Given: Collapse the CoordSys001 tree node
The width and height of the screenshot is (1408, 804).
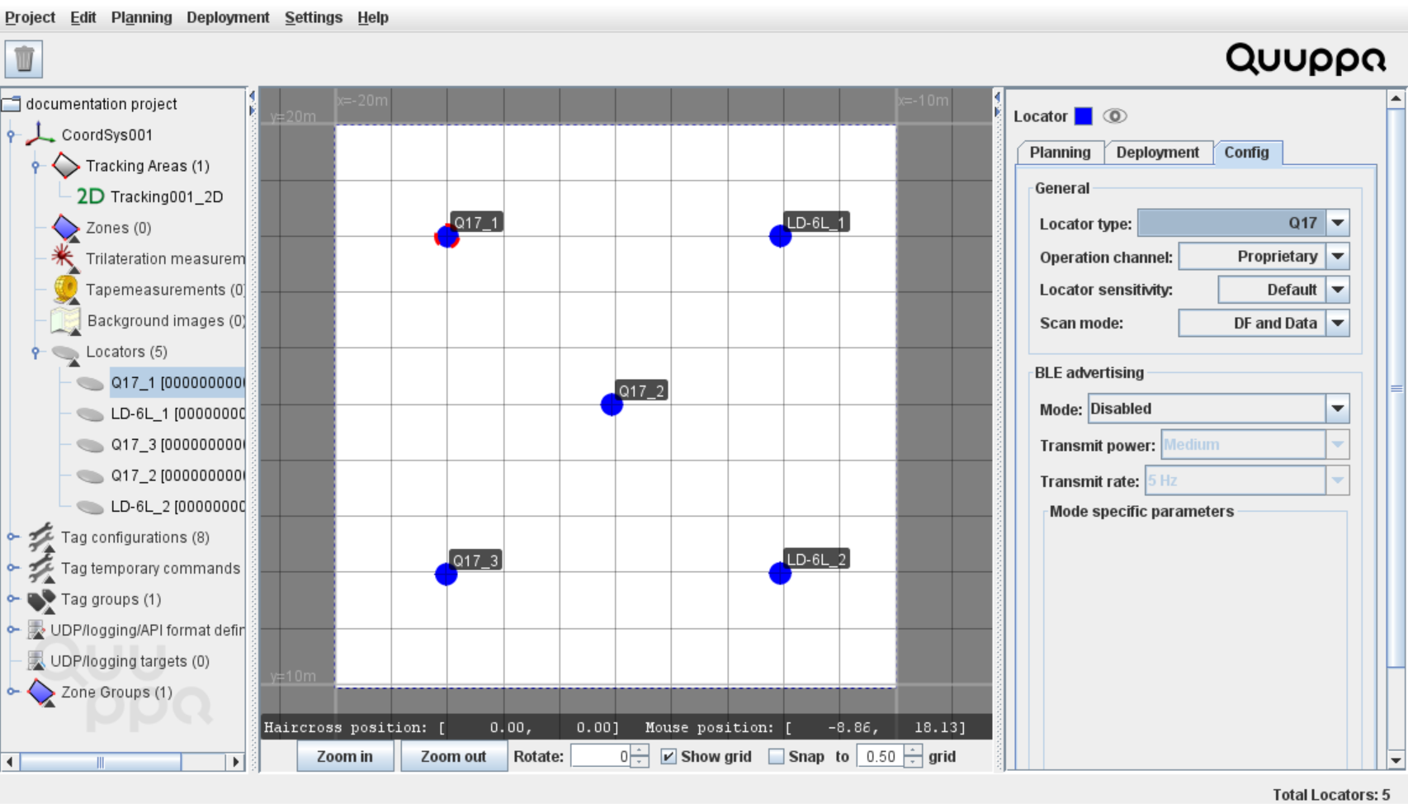Looking at the screenshot, I should (12, 135).
